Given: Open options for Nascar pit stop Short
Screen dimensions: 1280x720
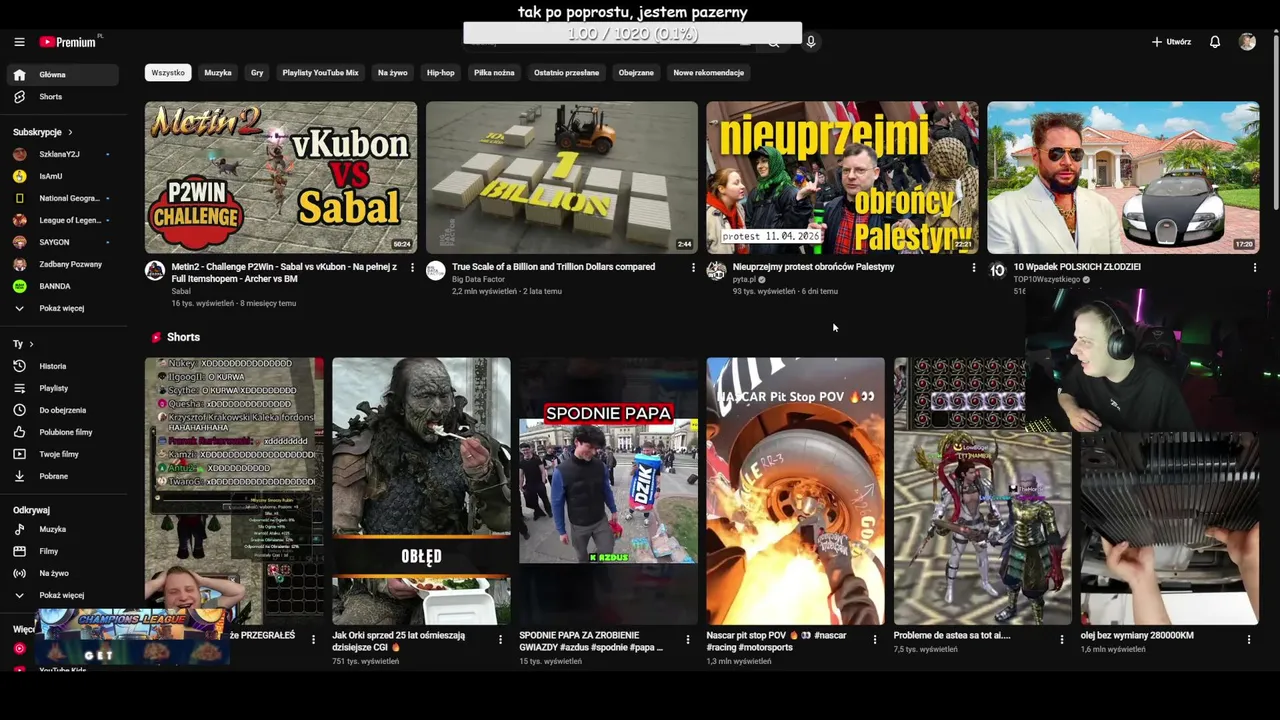Looking at the screenshot, I should (x=875, y=639).
